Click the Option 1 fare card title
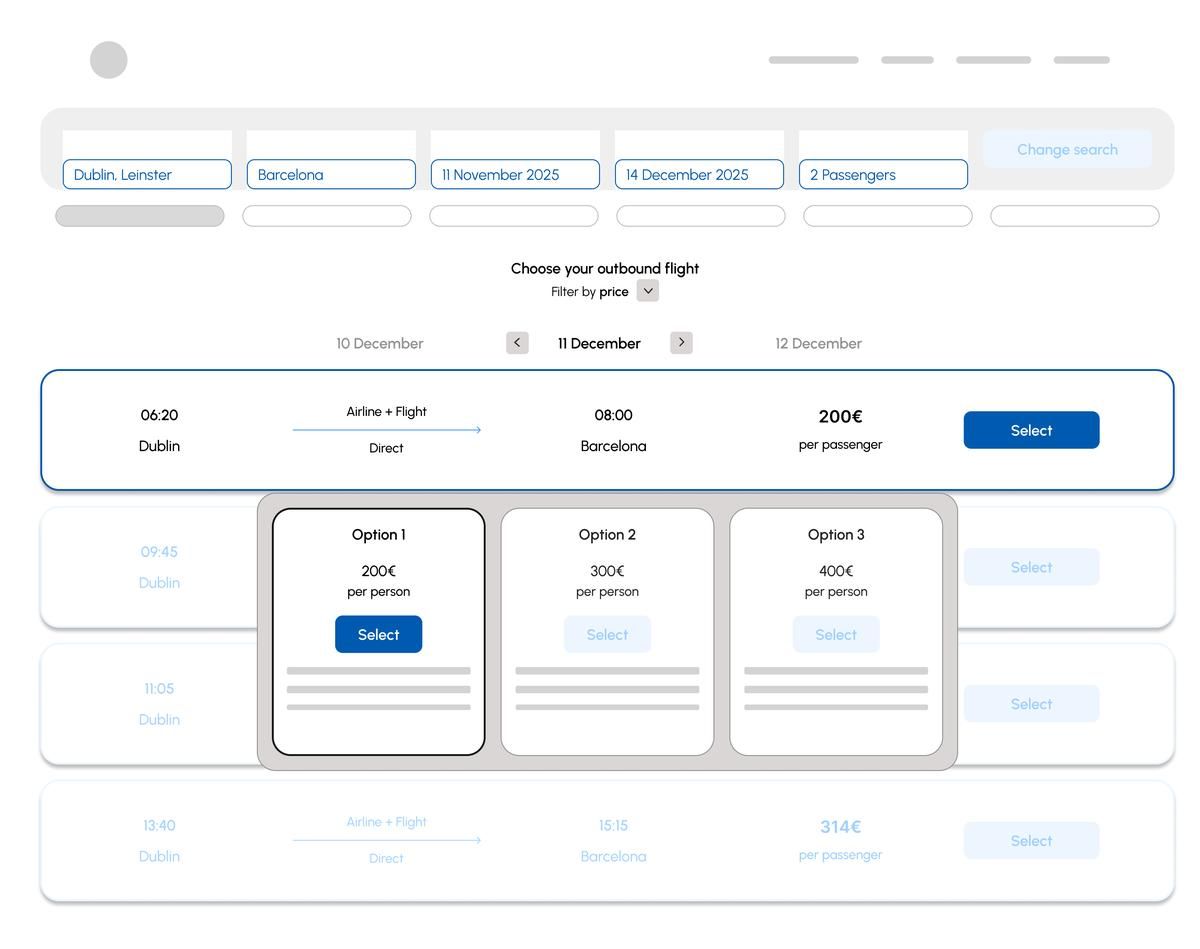Image resolution: width=1200 pixels, height=949 pixels. pos(378,534)
